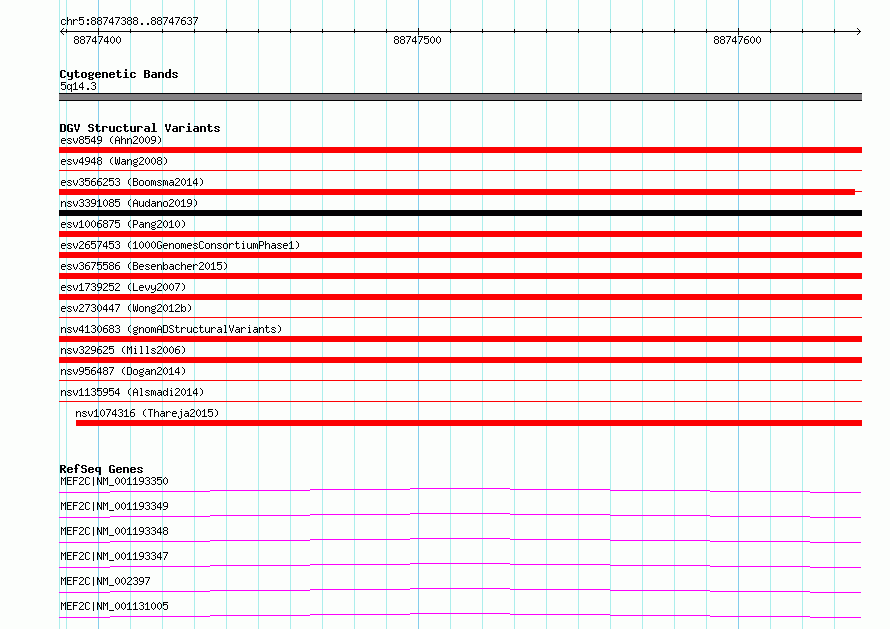Viewport: 890px width, 629px height.
Task: Click the gray 5q14.3 cytogenetic band bar
Action: (x=460, y=97)
